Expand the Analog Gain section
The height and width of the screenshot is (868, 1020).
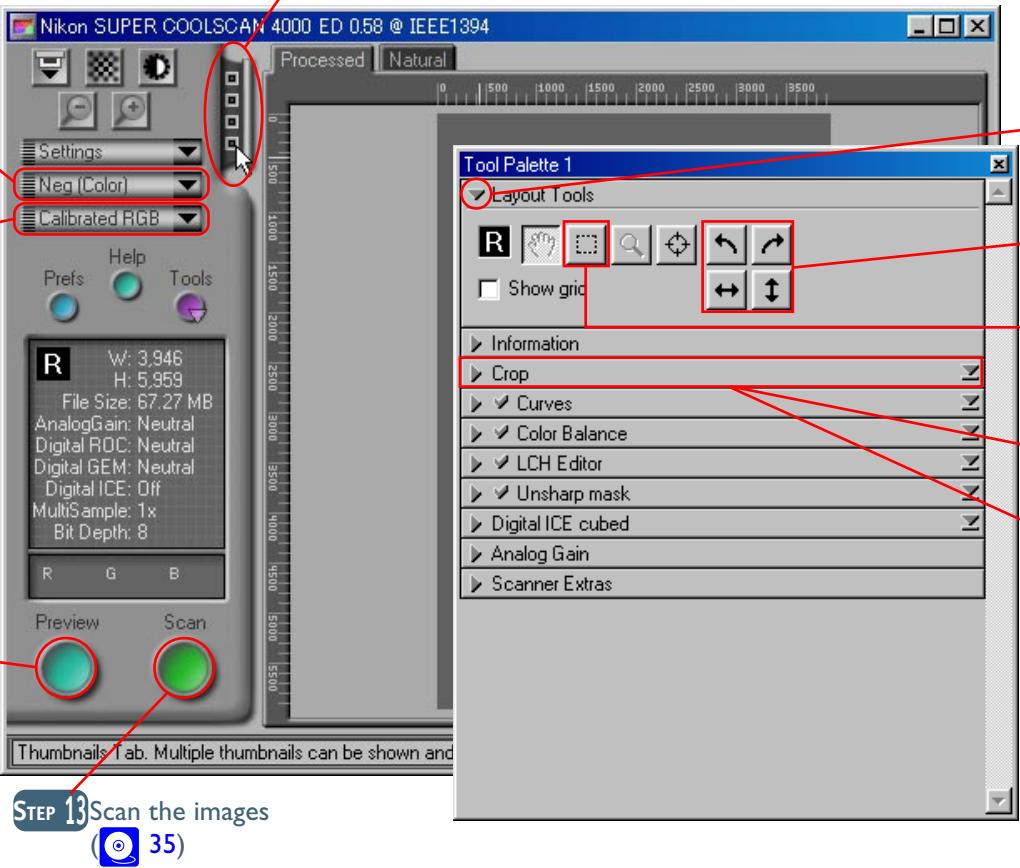[x=476, y=554]
